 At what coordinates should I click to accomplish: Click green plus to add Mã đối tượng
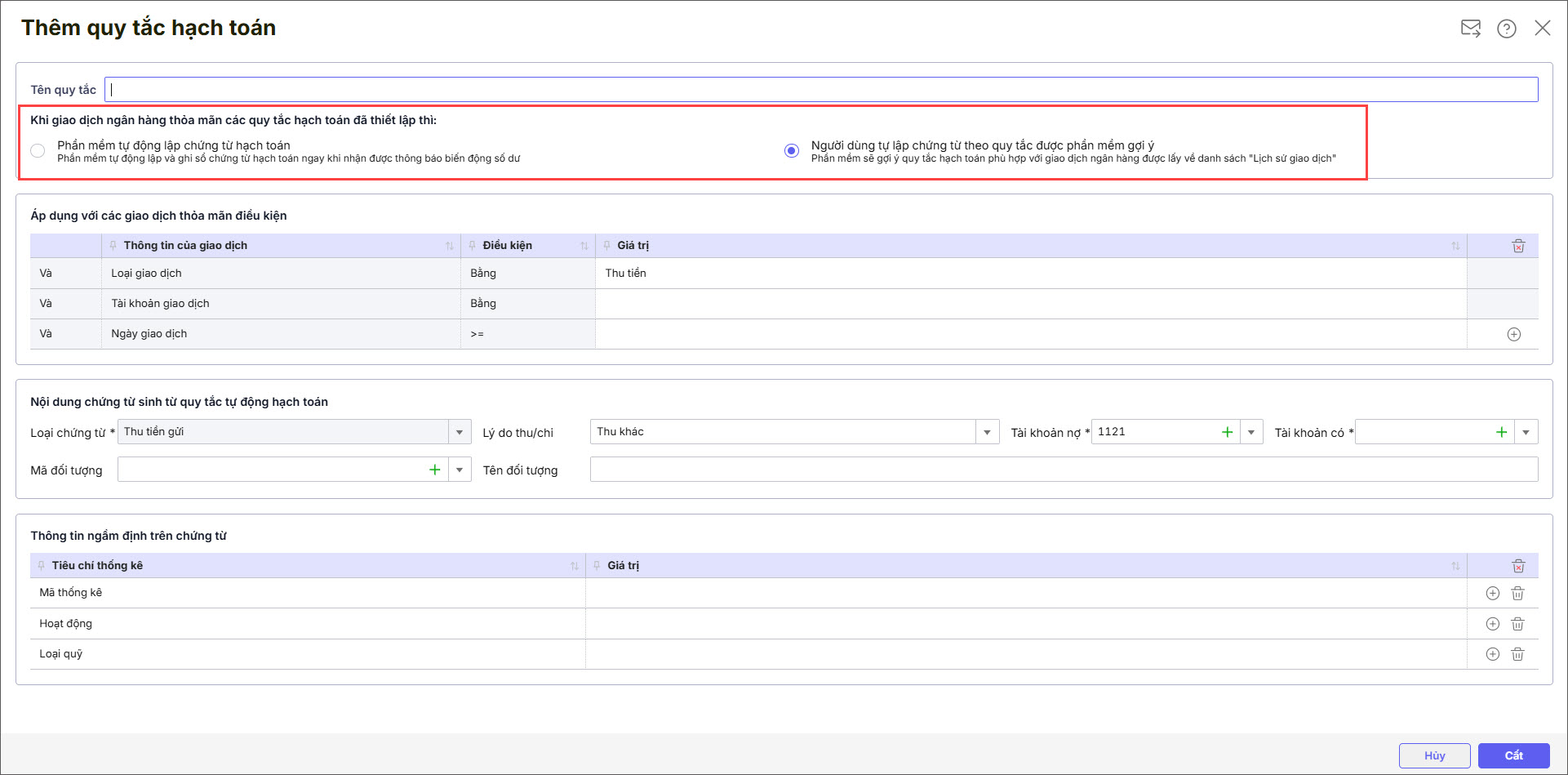(x=434, y=470)
